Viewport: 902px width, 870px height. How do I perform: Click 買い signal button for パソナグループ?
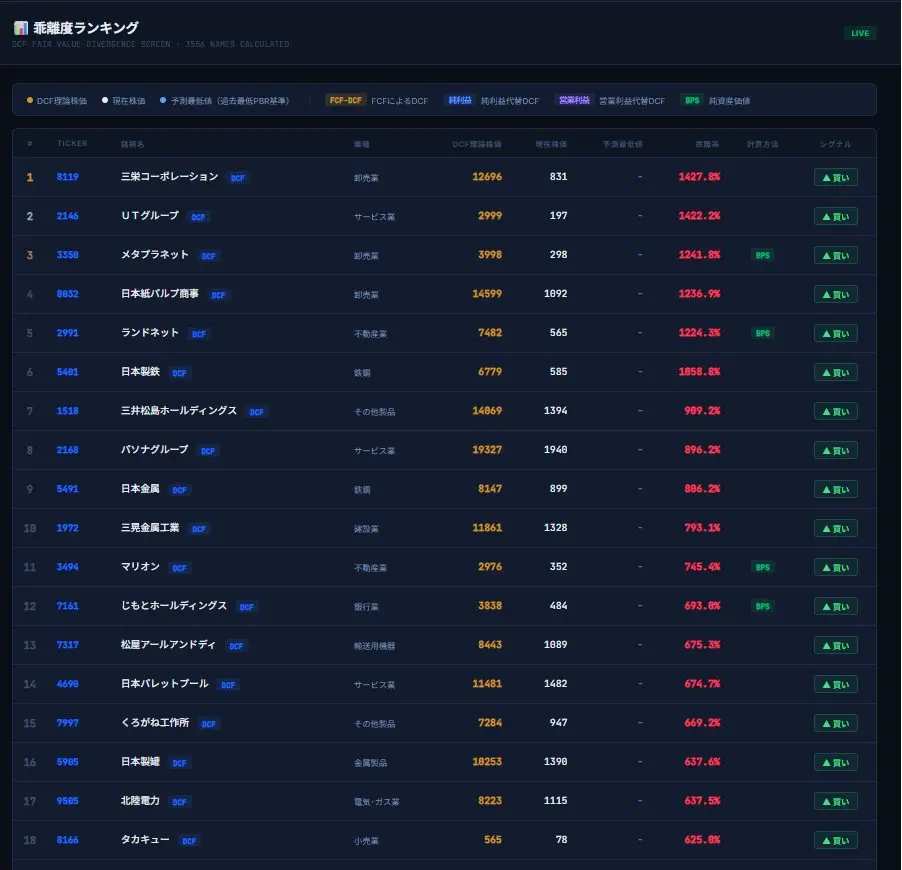coord(836,450)
